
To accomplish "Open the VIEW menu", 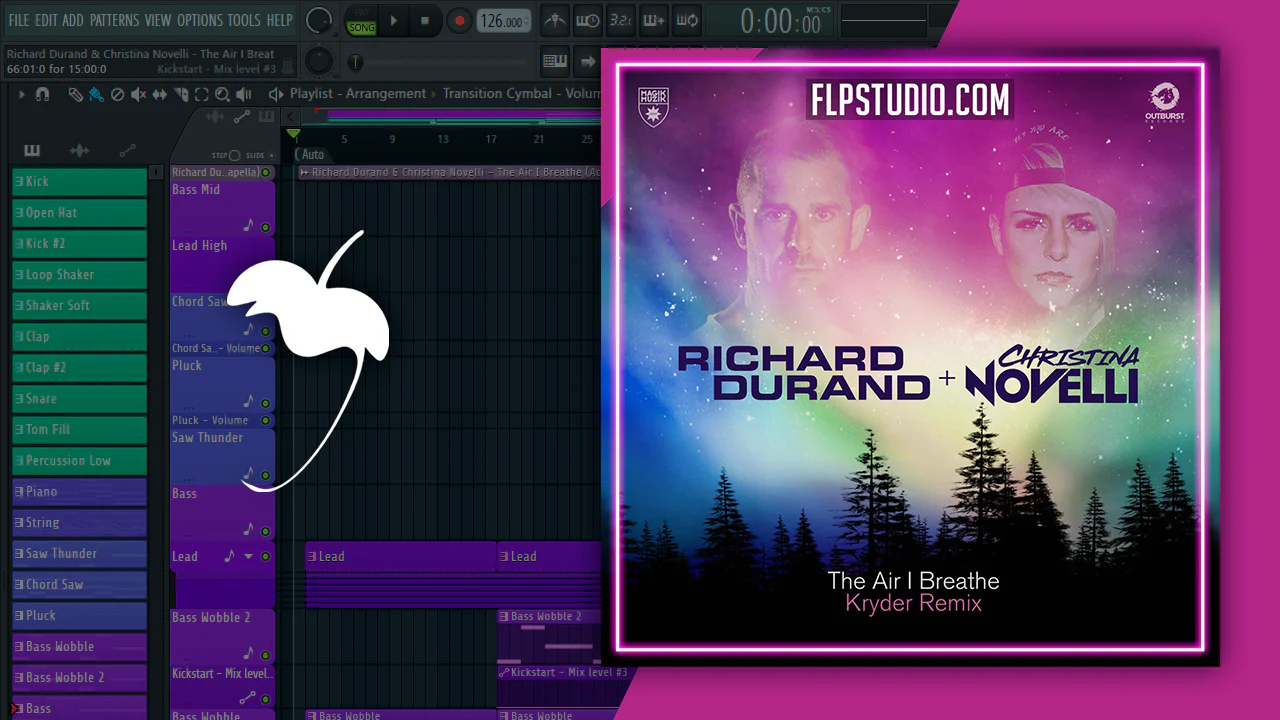I will coord(158,20).
